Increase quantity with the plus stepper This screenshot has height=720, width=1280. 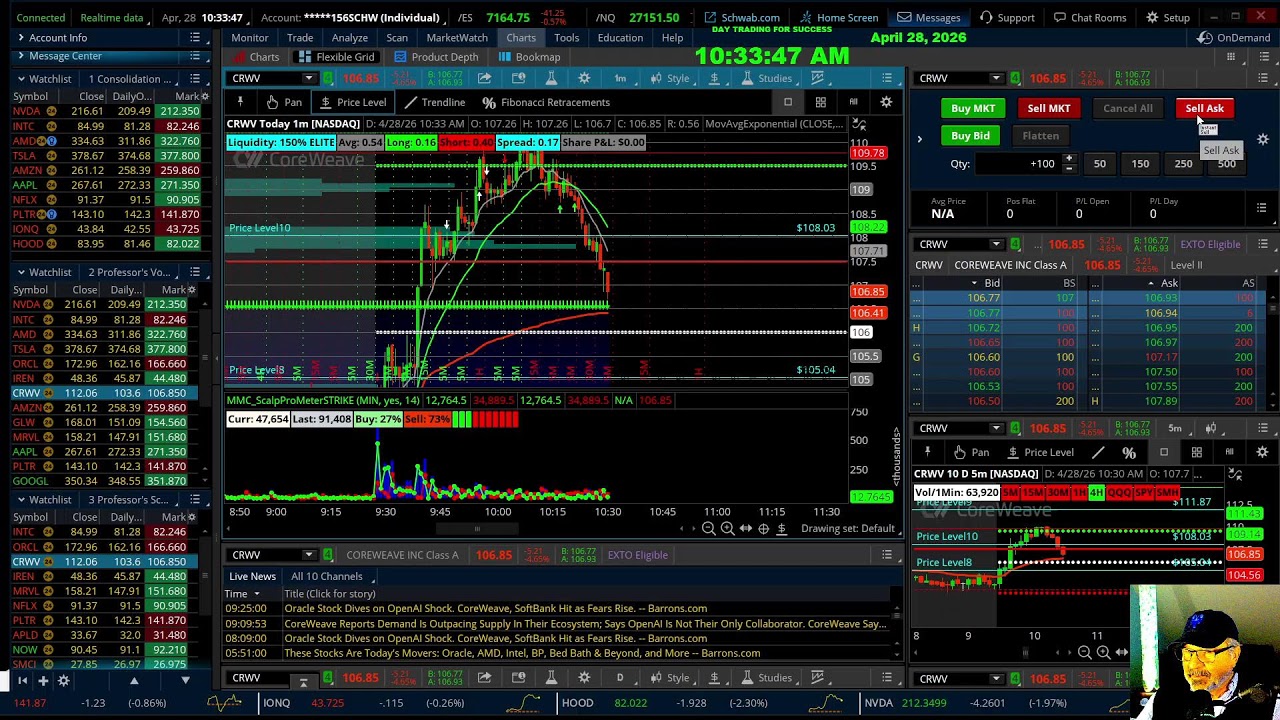pos(1068,158)
